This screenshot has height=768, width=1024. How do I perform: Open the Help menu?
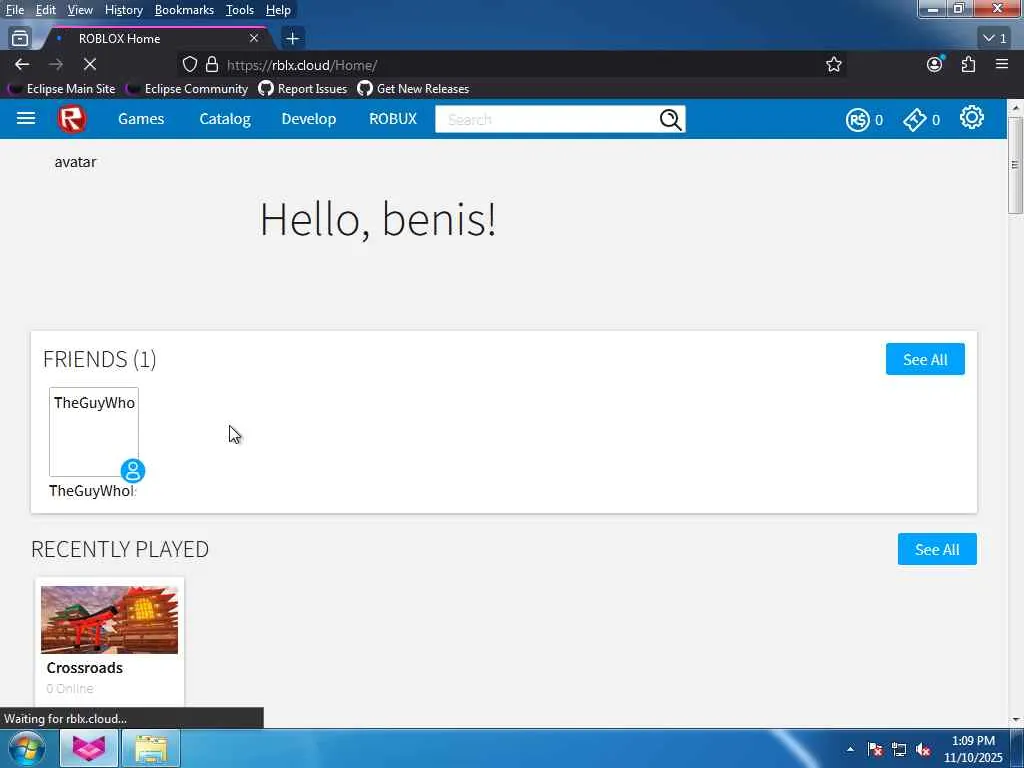point(278,10)
